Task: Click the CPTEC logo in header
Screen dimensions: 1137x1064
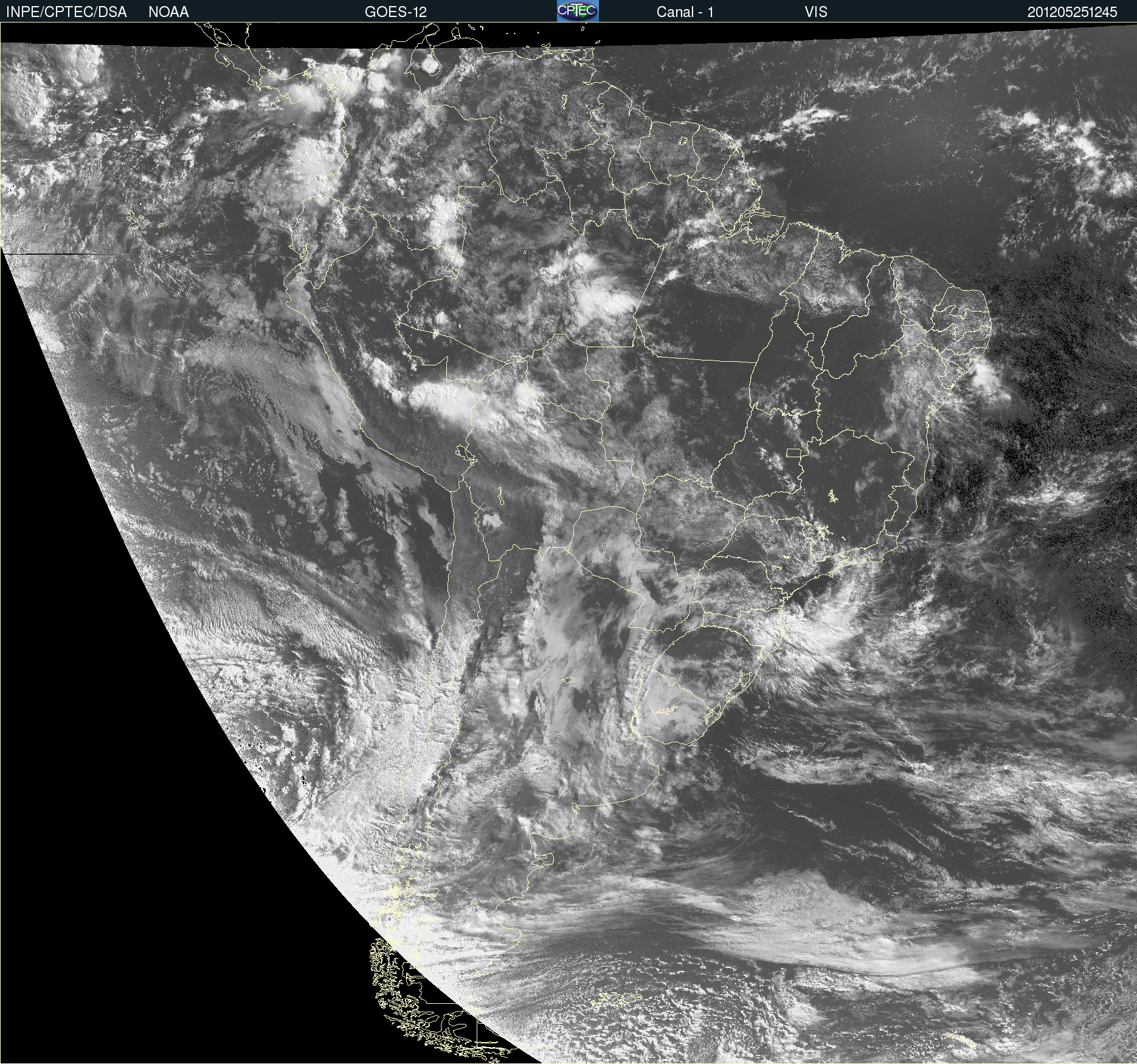Action: coord(578,11)
